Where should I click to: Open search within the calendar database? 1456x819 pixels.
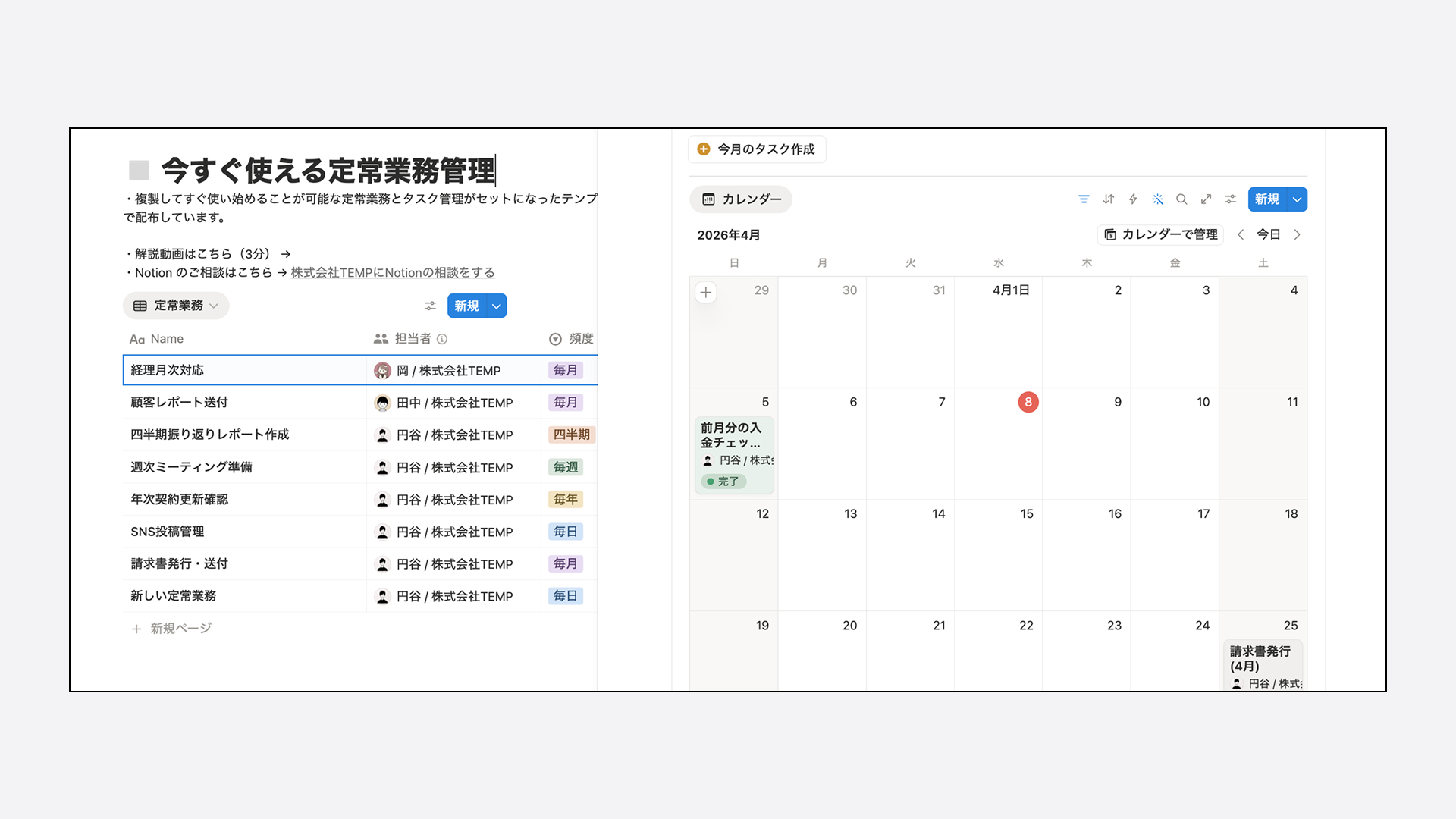point(1181,199)
